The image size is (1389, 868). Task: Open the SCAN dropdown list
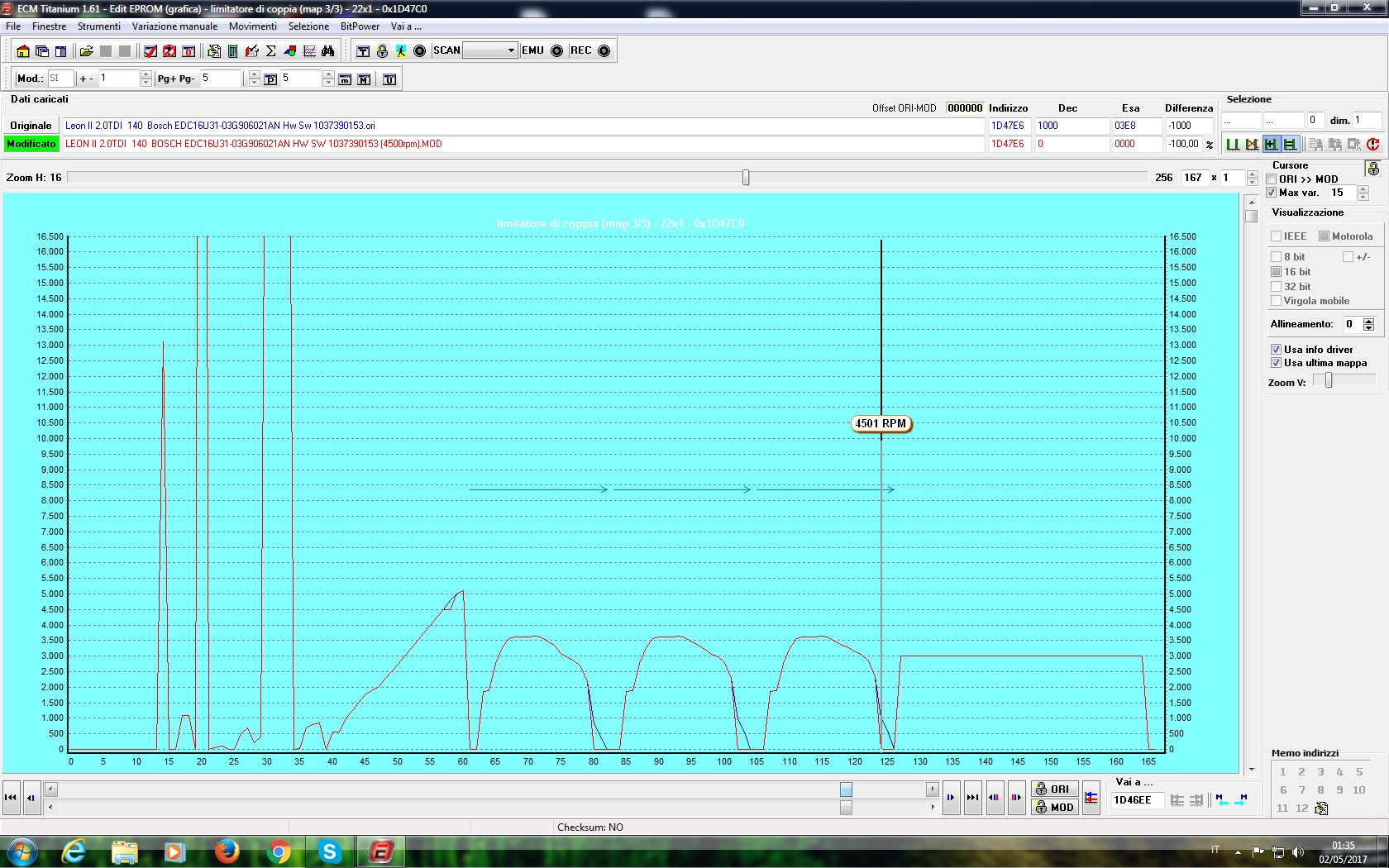(x=511, y=51)
